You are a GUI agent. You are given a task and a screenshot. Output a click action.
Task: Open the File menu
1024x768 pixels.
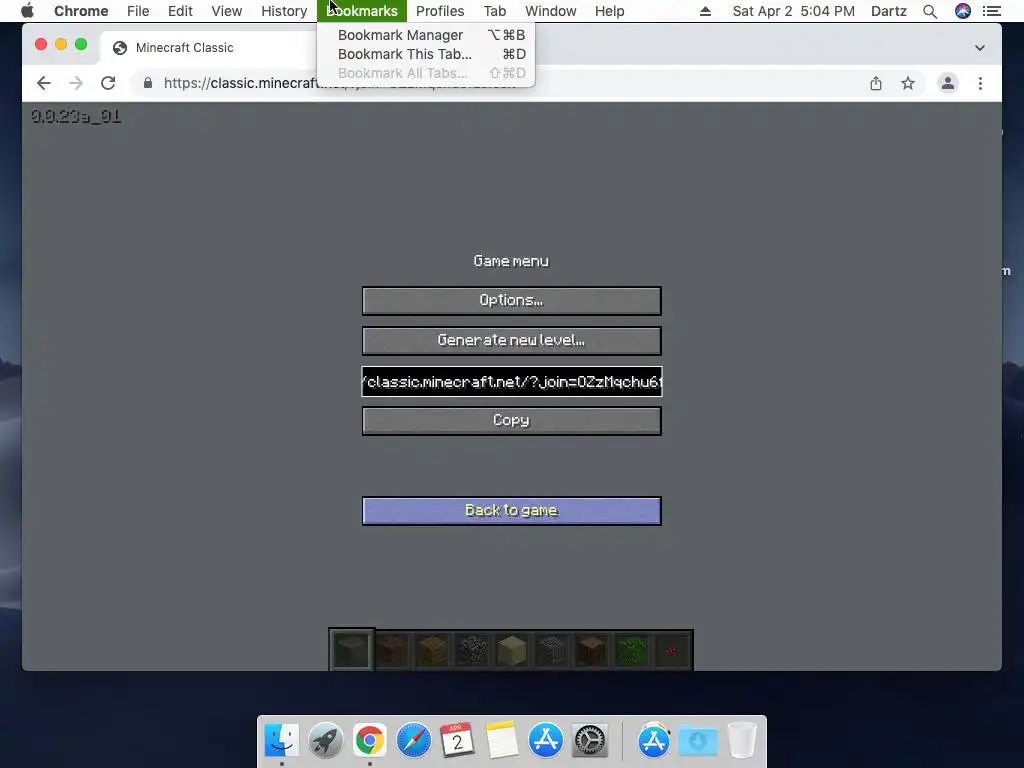coord(138,11)
